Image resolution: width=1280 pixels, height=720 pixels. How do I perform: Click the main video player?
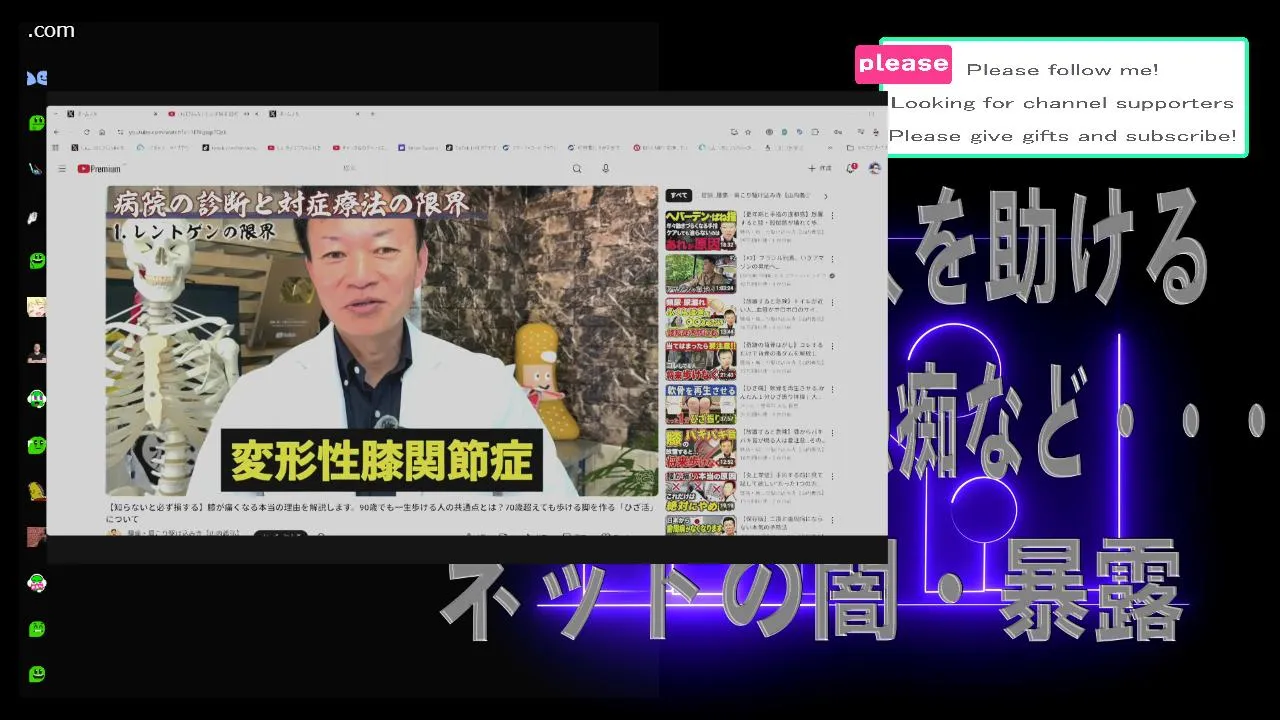click(382, 341)
